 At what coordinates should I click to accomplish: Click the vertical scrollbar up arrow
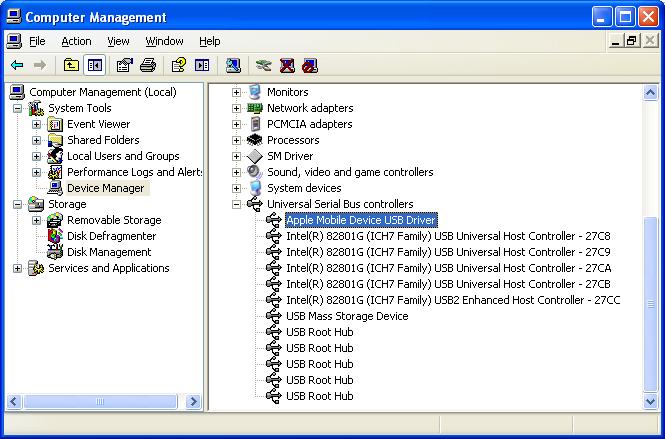point(650,92)
